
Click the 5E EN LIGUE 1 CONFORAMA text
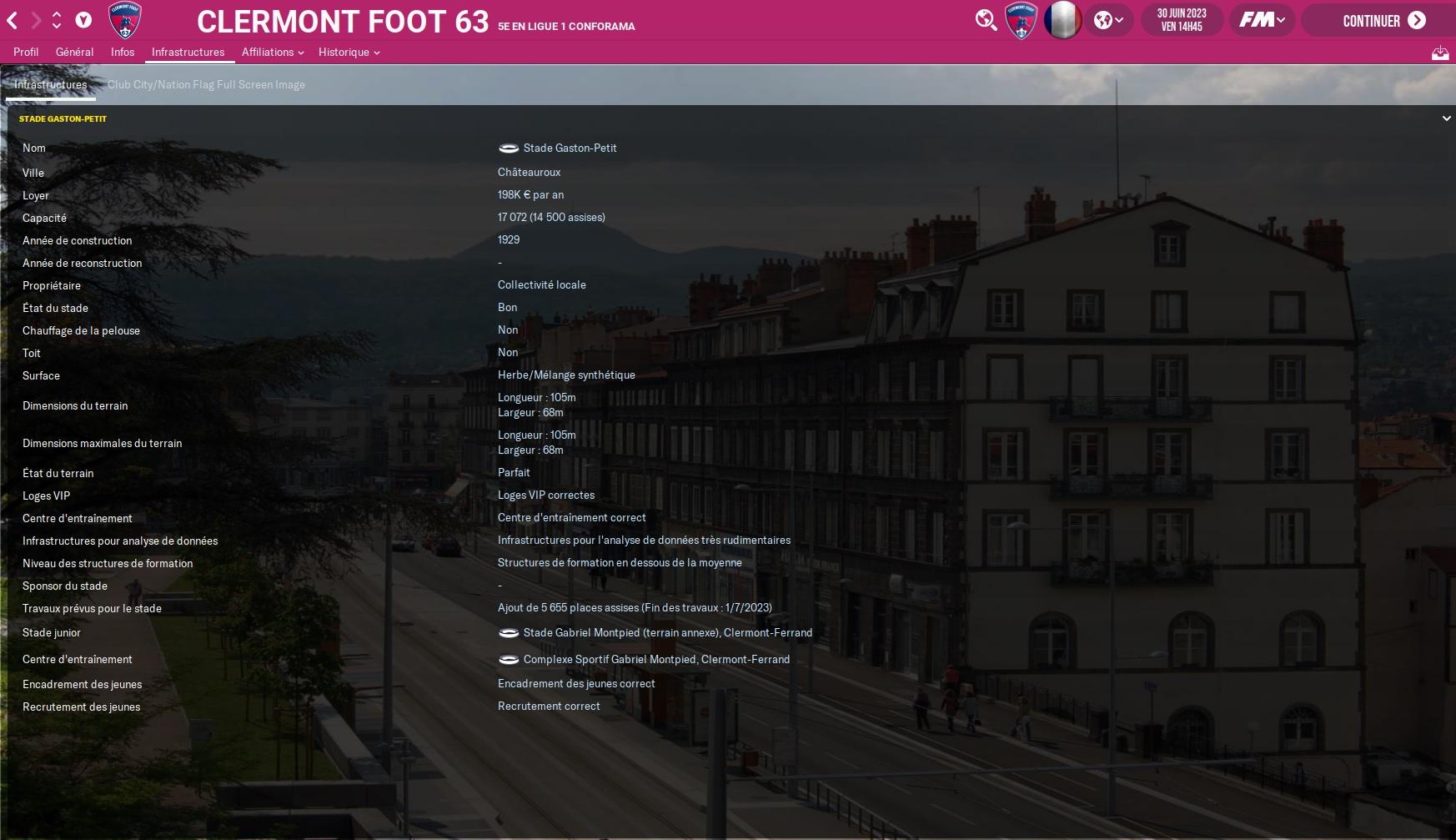[566, 26]
